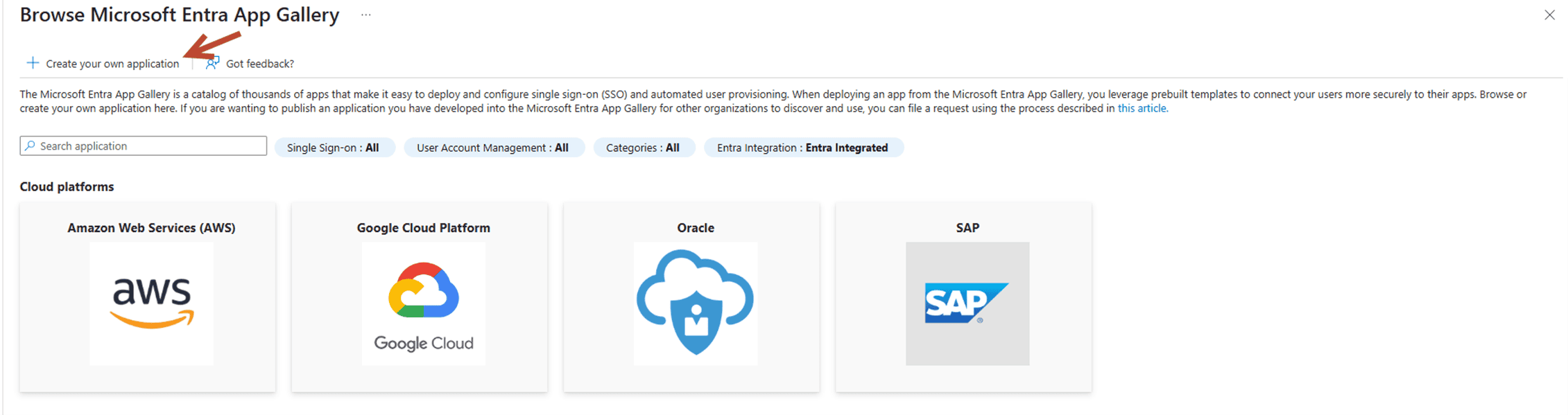Click Create your own application
This screenshot has height=415, width=1568.
[103, 63]
